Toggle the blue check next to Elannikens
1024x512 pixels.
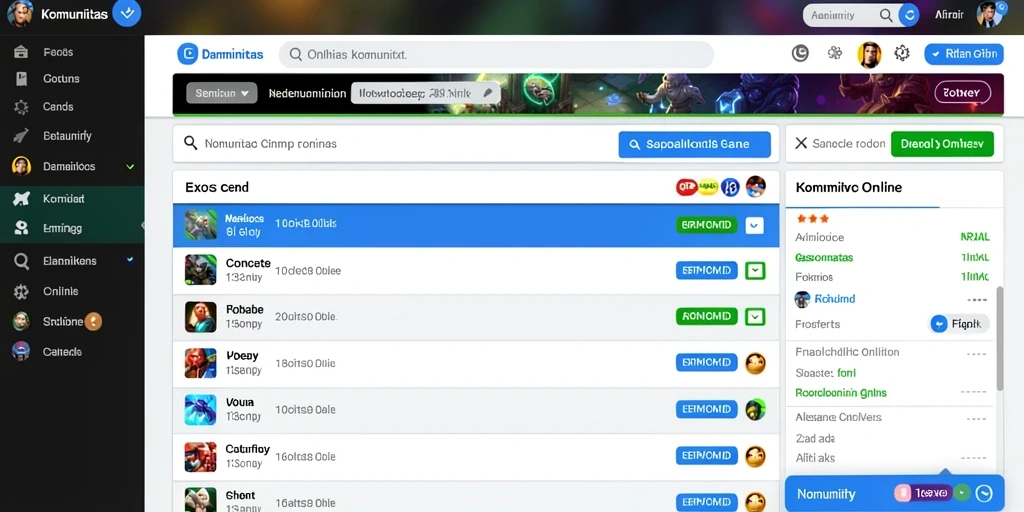[130, 260]
